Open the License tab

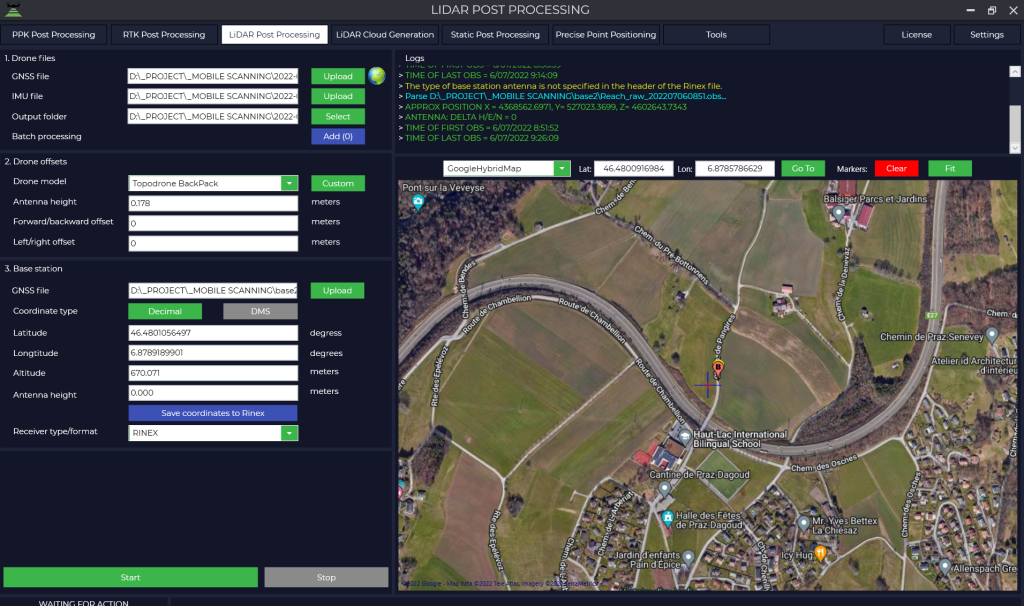coord(916,35)
